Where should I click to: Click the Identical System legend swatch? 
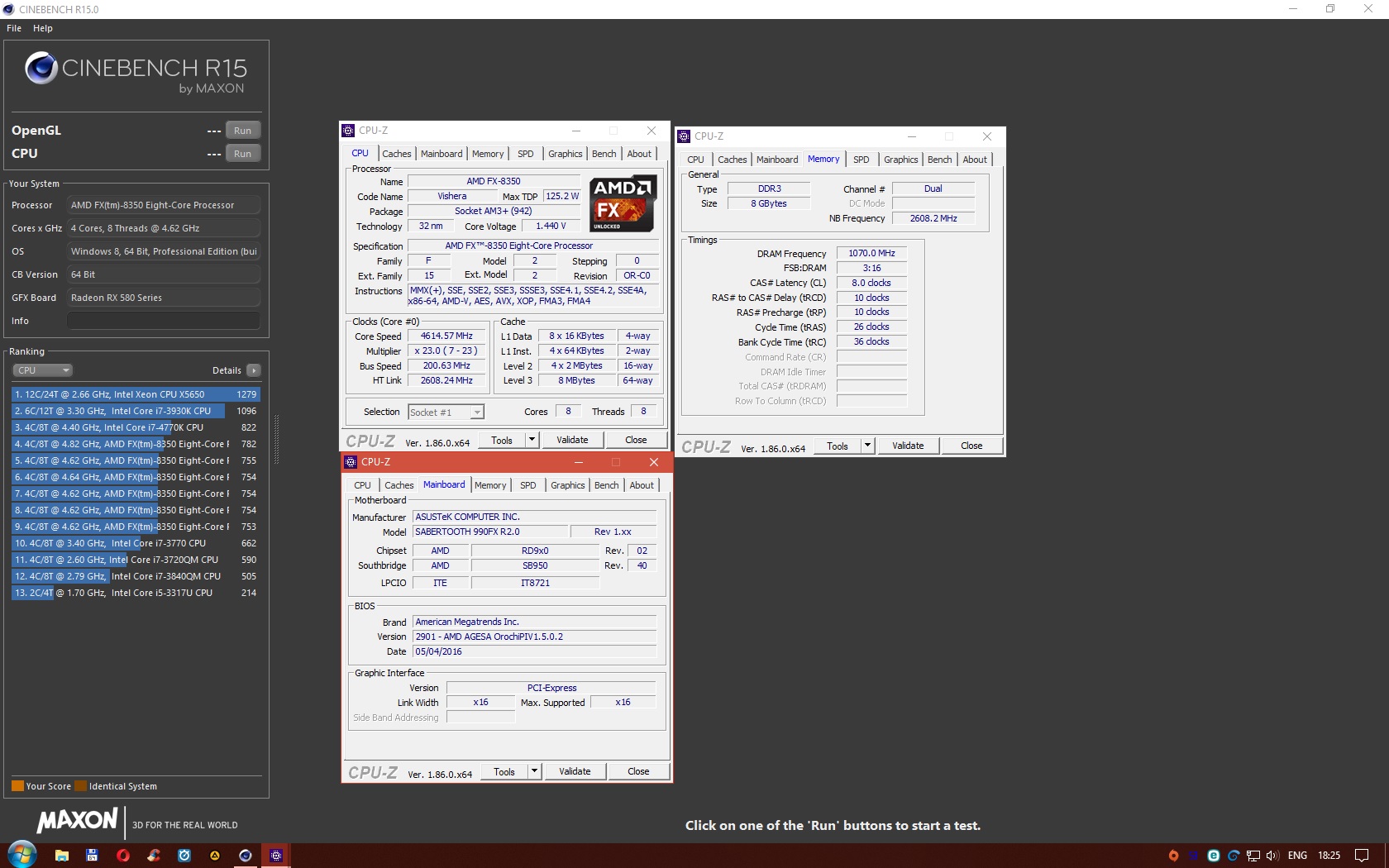point(80,786)
